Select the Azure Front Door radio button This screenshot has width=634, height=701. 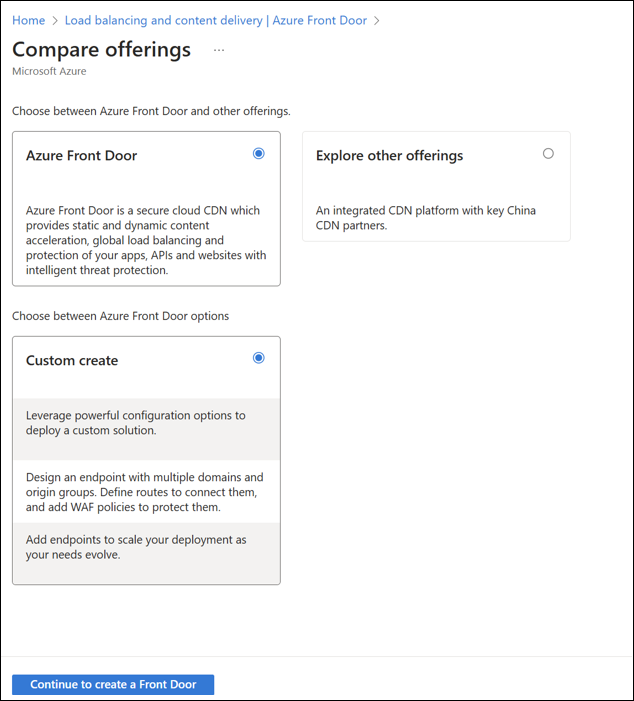click(x=259, y=154)
